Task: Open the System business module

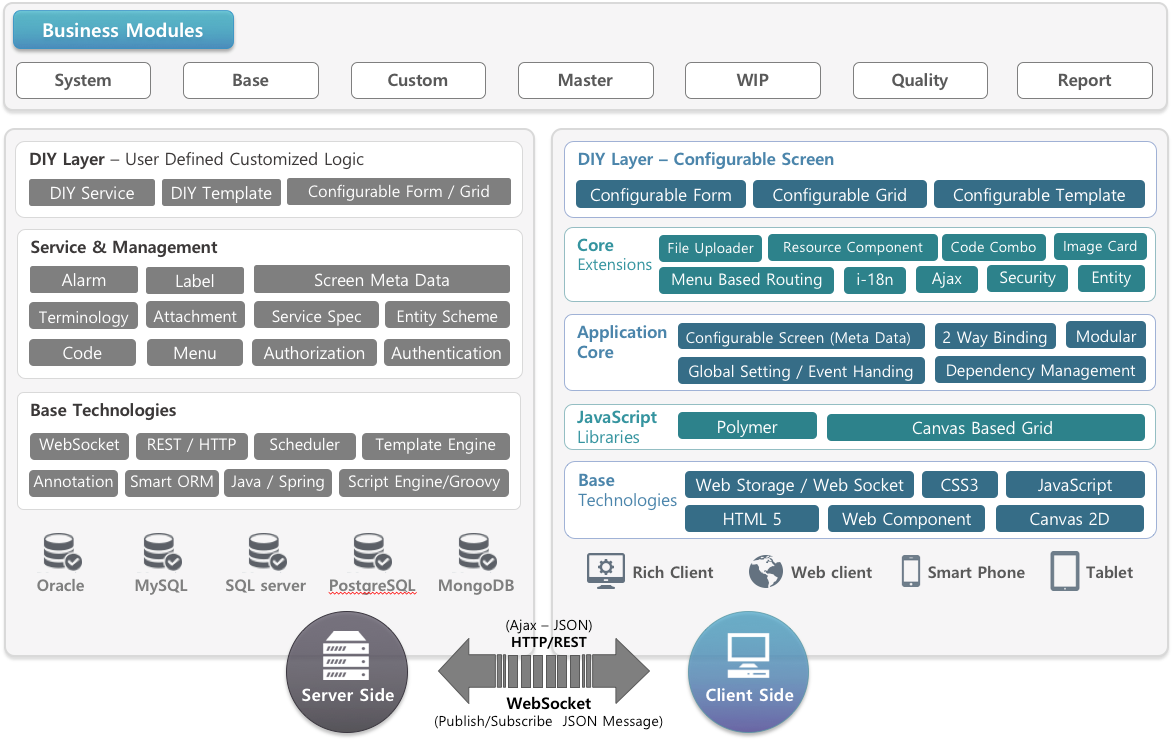Action: [x=83, y=81]
